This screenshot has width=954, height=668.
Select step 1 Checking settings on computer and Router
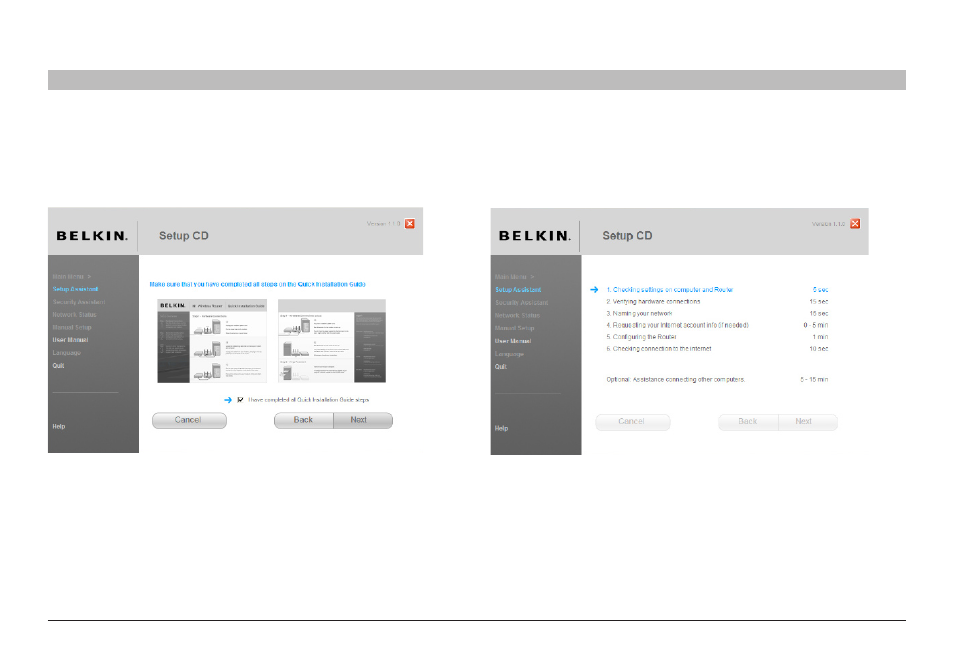pyautogui.click(x=669, y=290)
